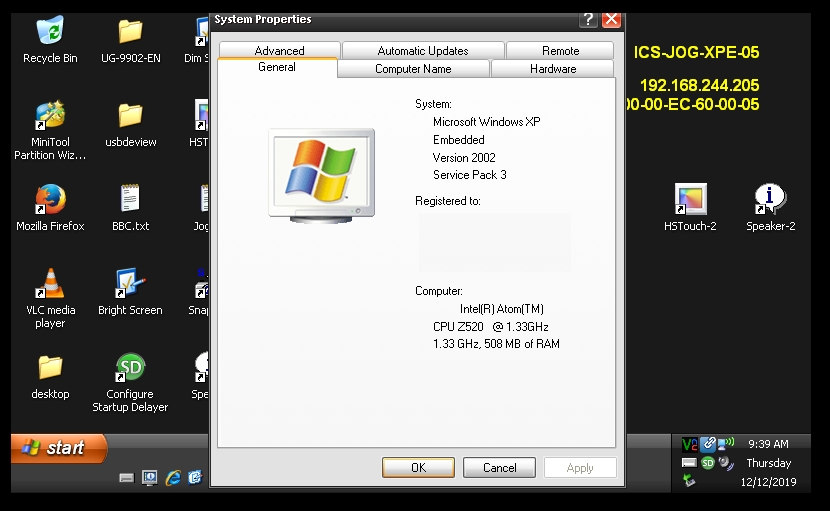
Task: Click the VNC tray icon
Action: coord(689,444)
